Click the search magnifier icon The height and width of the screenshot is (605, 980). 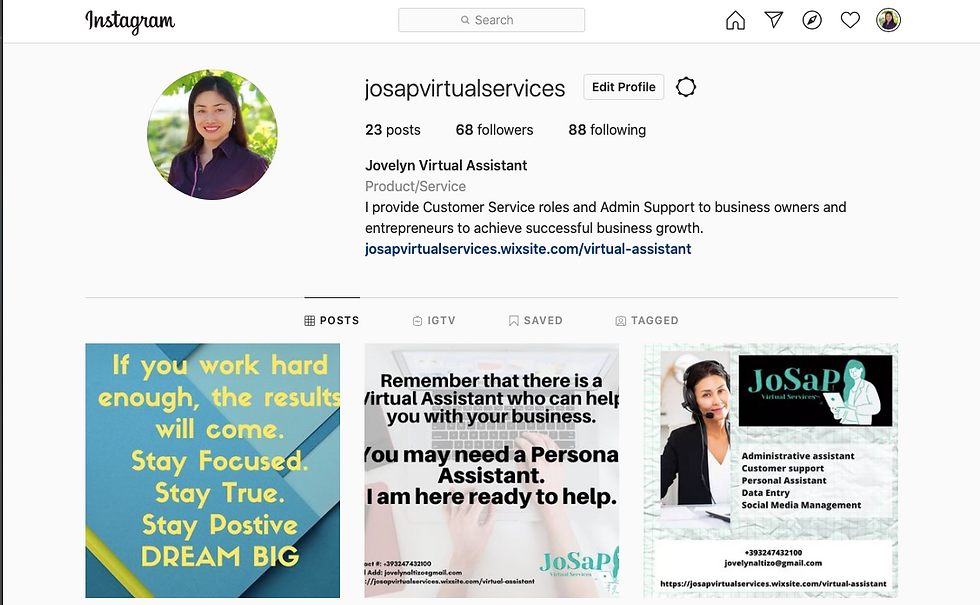pyautogui.click(x=465, y=20)
